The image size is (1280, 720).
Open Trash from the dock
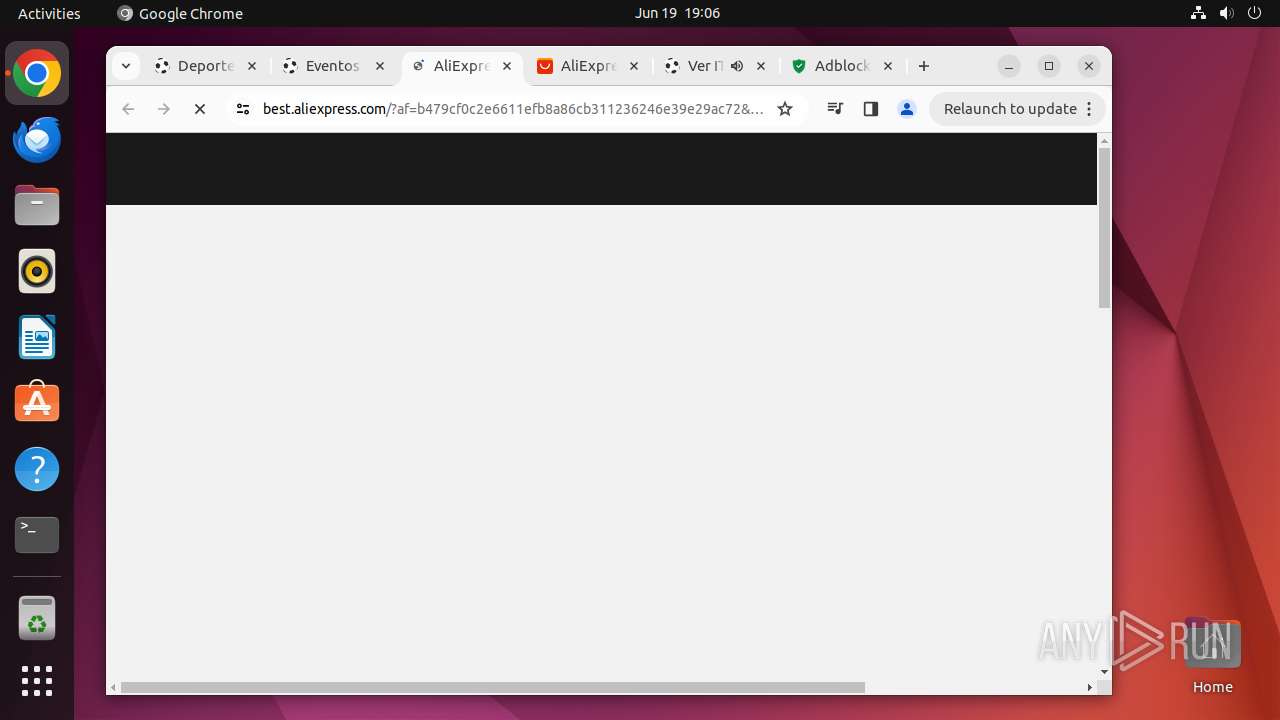[x=37, y=618]
